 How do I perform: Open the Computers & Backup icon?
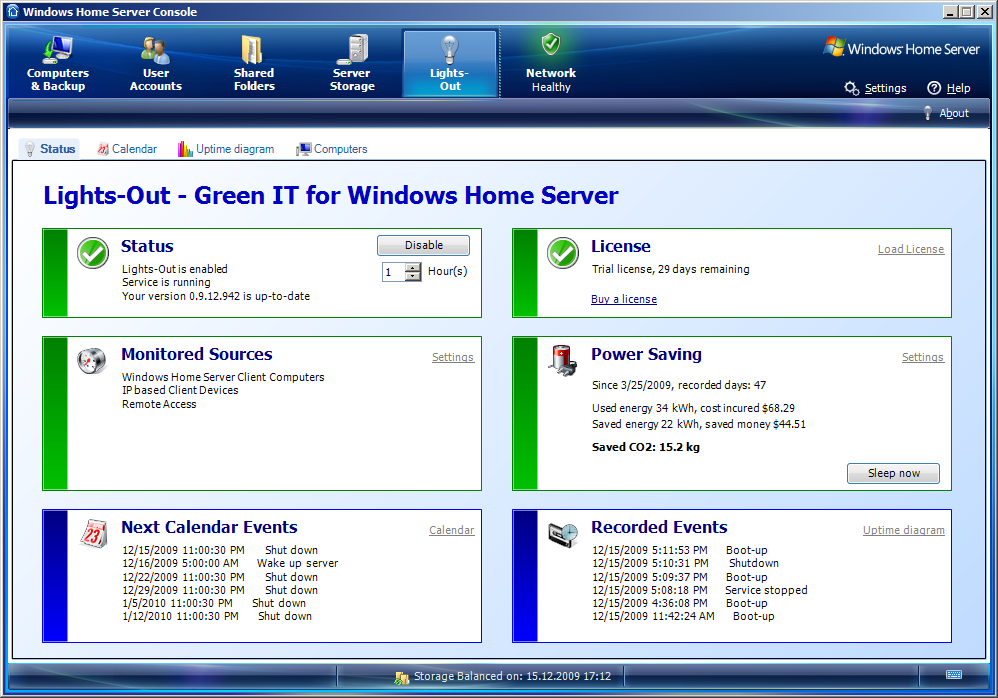coord(58,50)
